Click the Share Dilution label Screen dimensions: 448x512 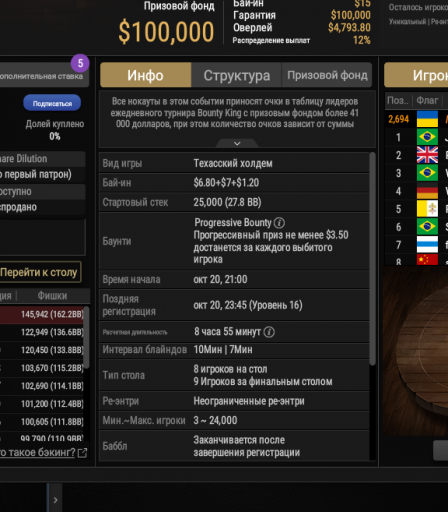pyautogui.click(x=24, y=159)
